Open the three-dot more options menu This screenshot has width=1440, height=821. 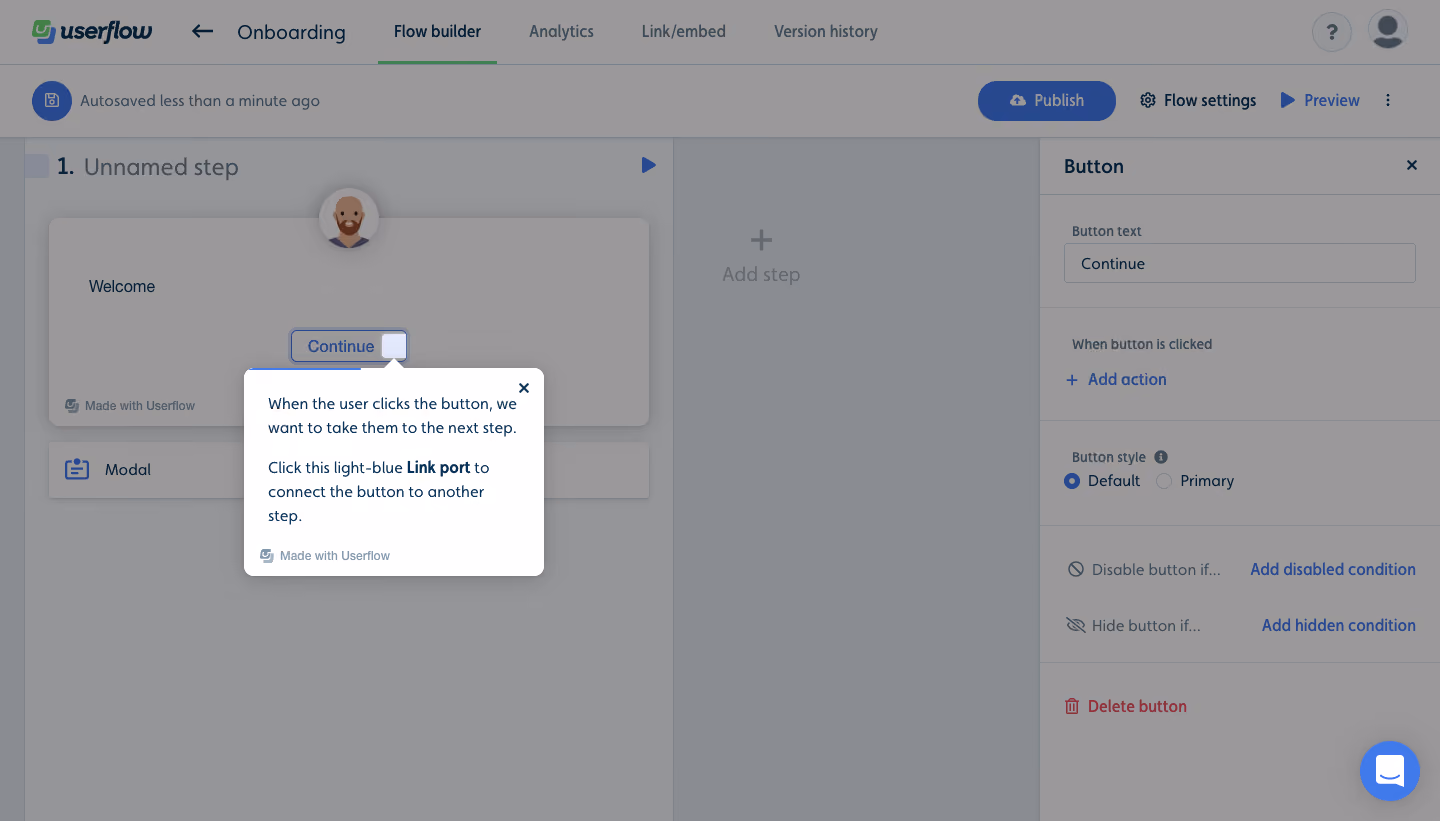pos(1388,100)
